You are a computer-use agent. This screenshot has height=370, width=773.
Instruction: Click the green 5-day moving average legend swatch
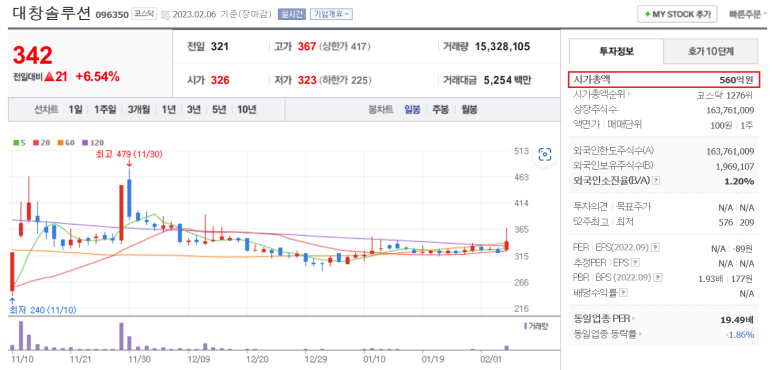coord(16,143)
